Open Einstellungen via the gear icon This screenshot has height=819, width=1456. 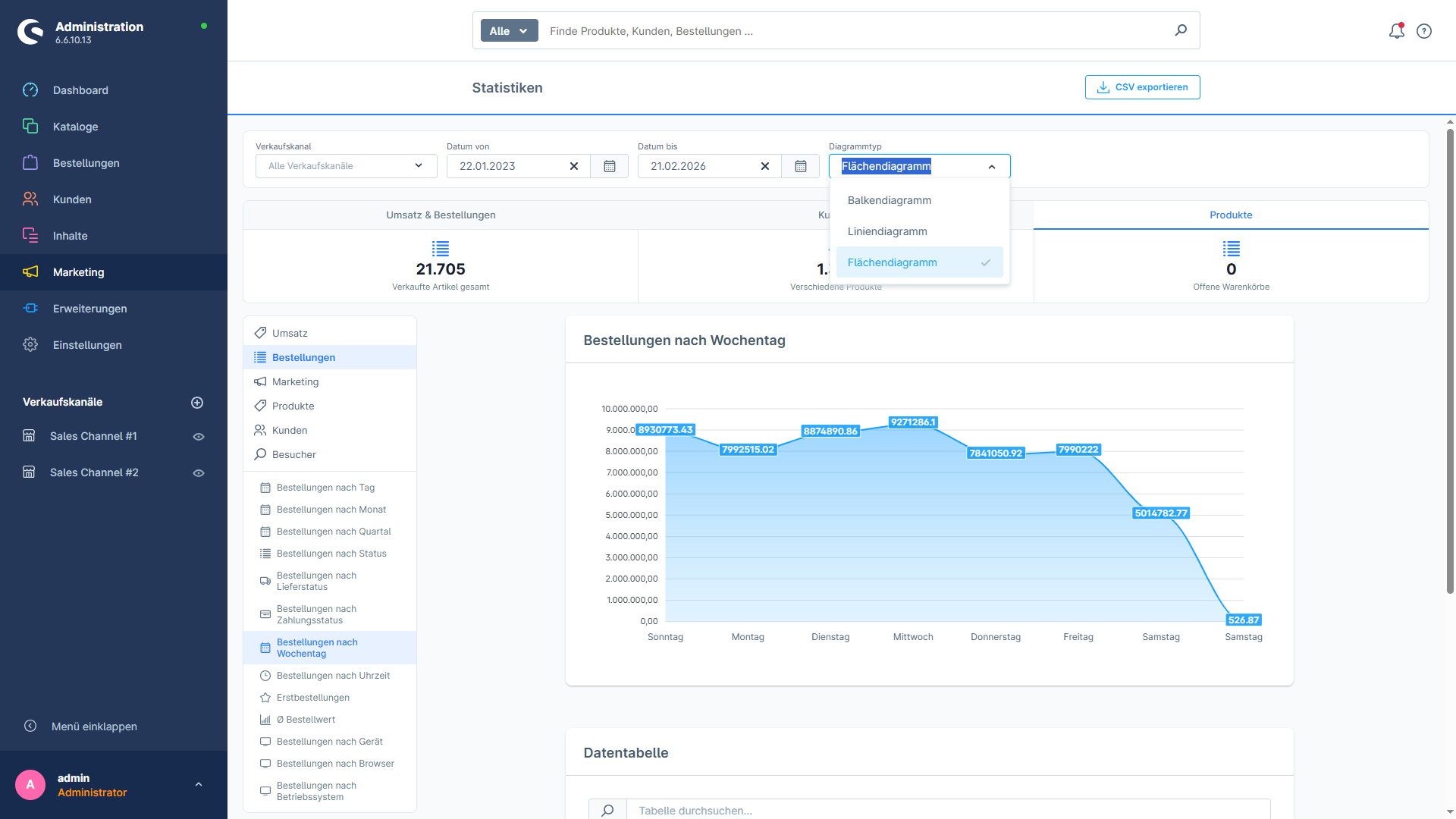[x=30, y=344]
